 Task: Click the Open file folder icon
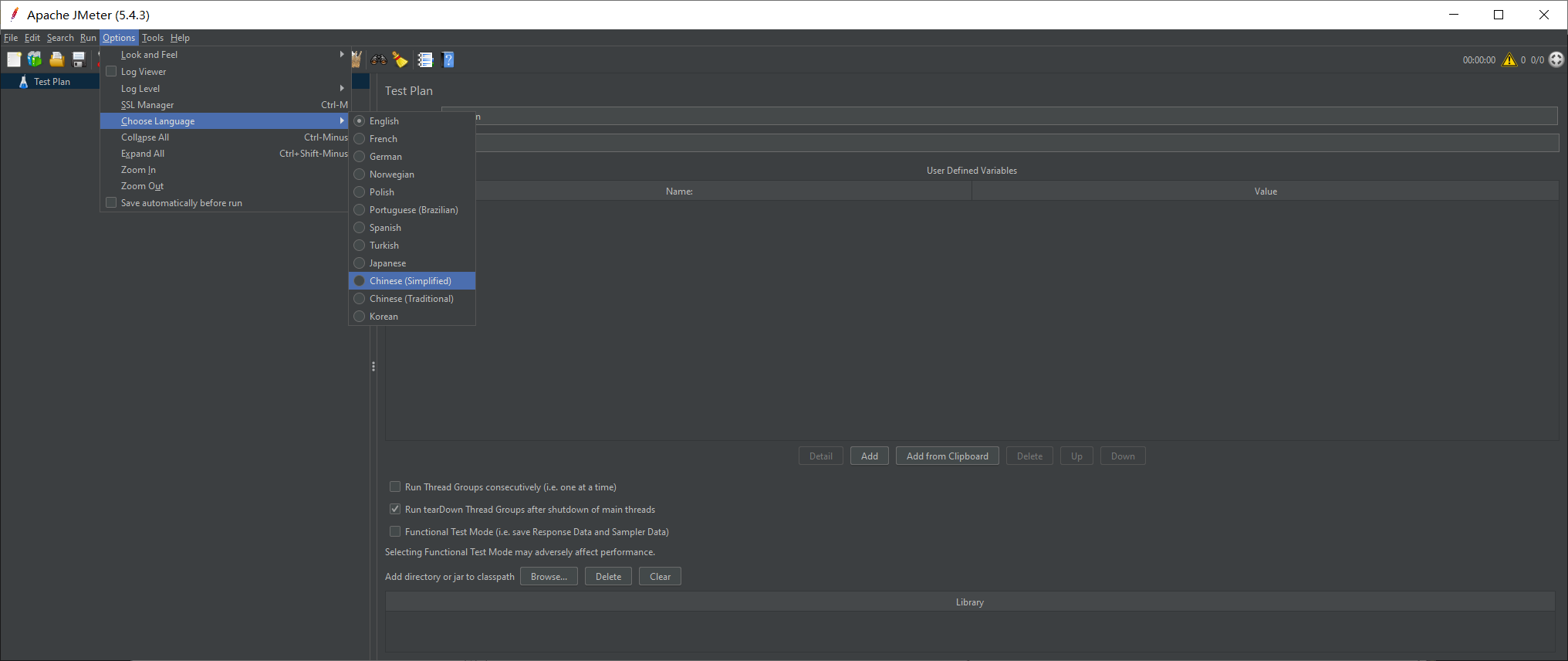coord(56,59)
